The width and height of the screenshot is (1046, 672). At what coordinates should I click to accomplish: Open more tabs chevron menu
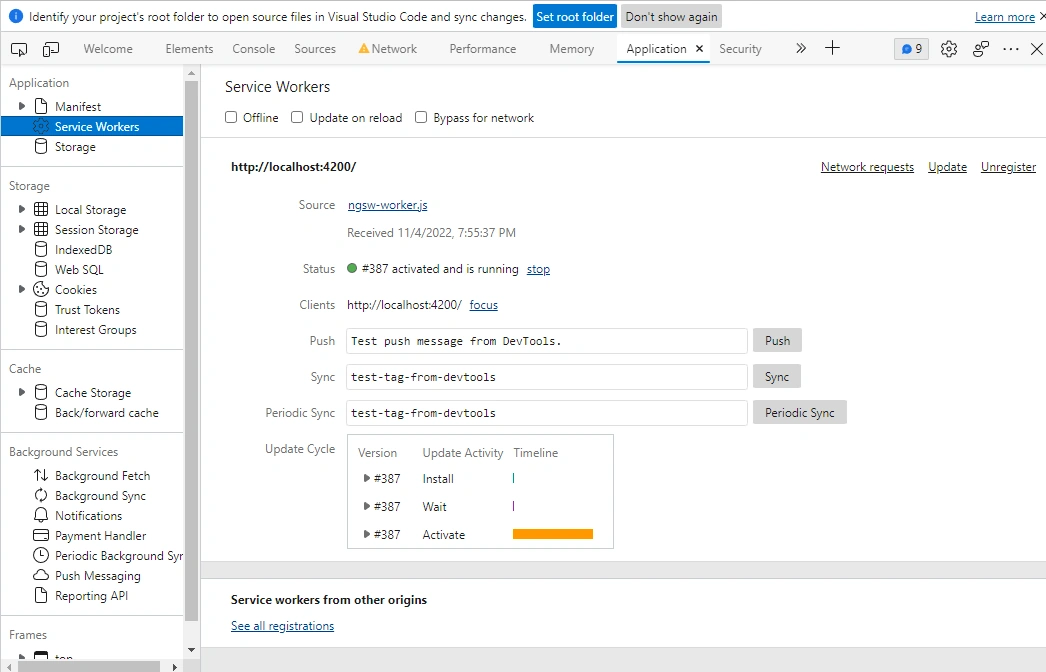pos(801,48)
